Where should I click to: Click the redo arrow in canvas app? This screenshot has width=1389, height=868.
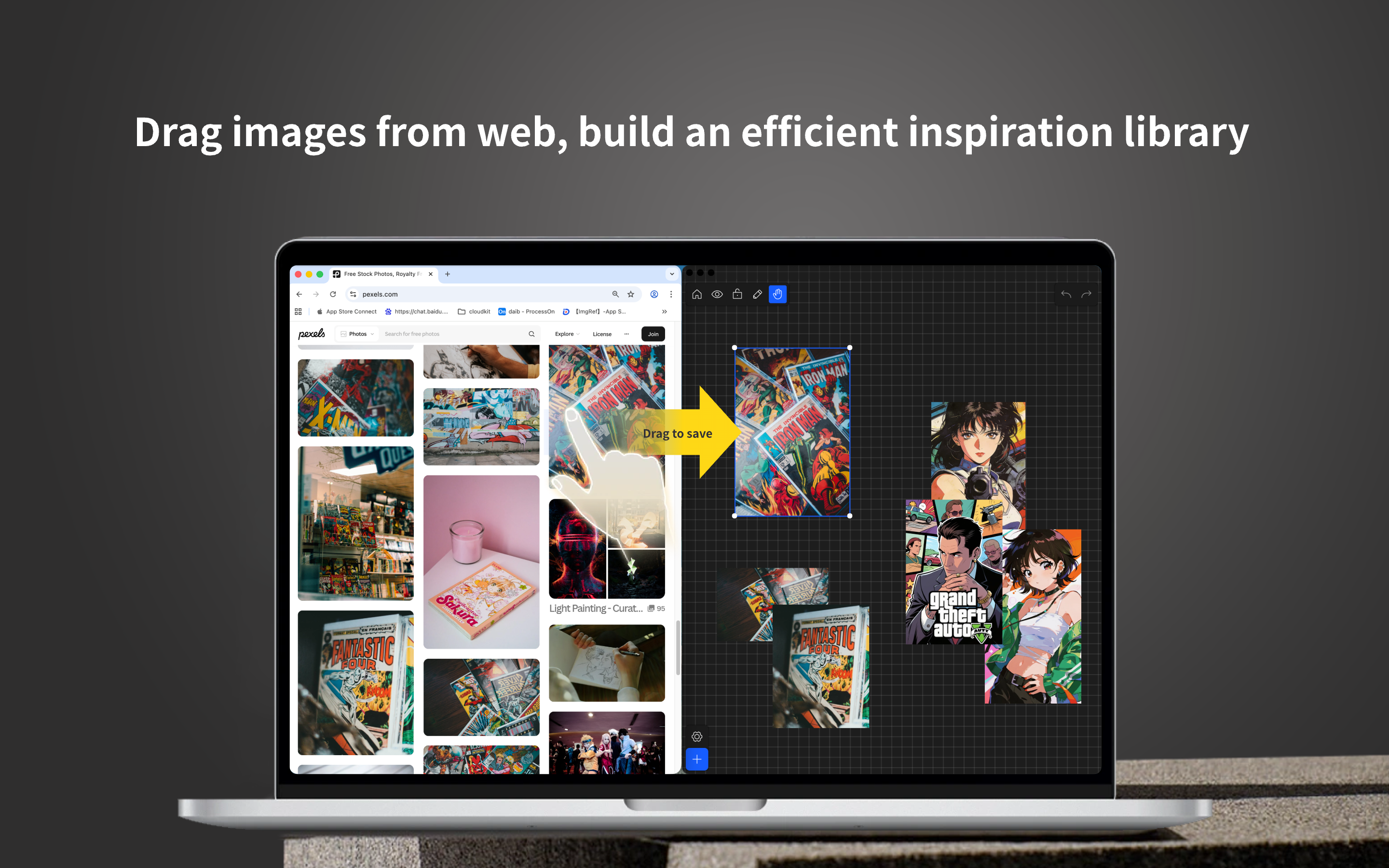[x=1086, y=294]
